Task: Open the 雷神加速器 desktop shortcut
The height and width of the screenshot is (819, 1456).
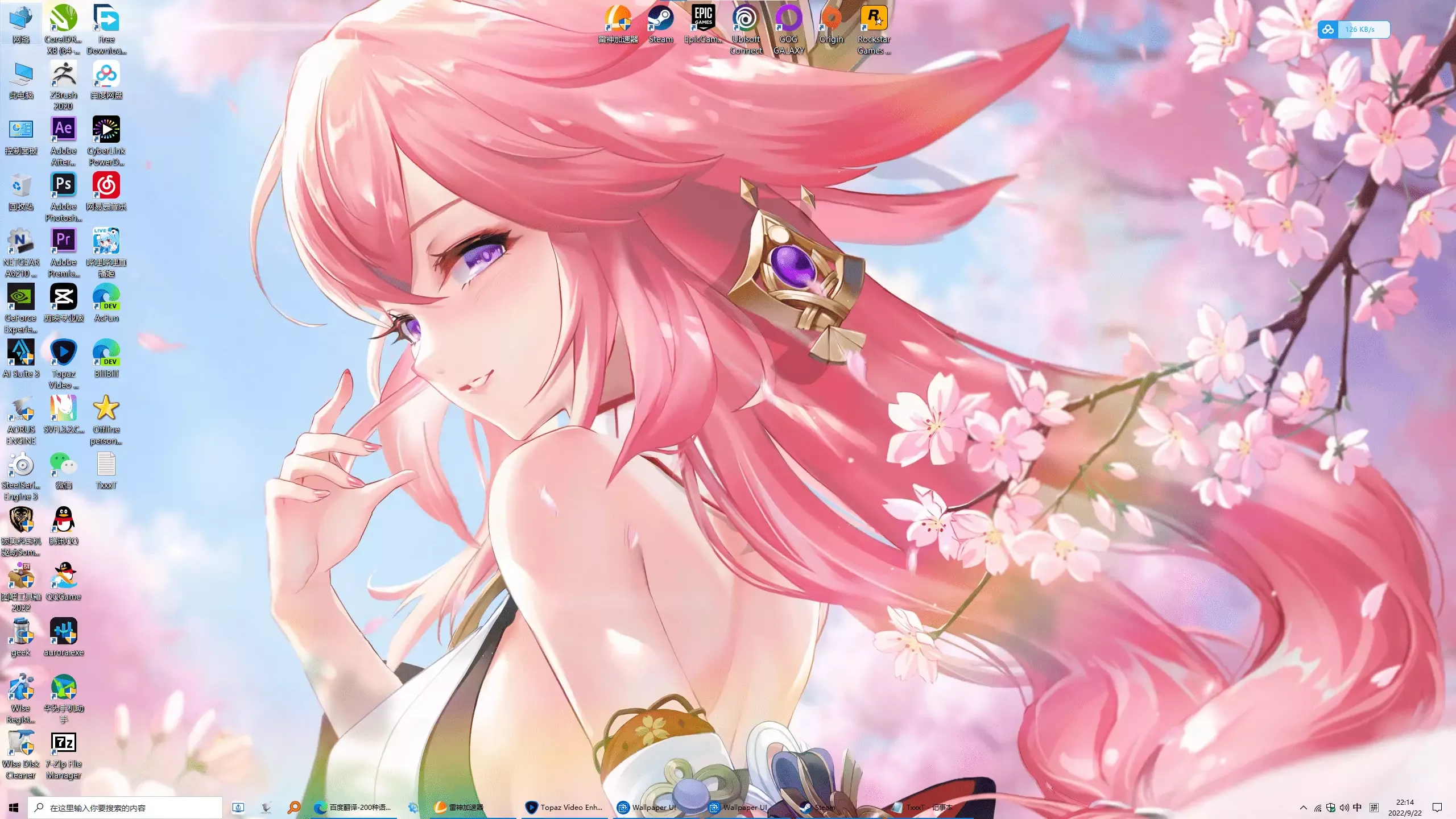Action: [x=618, y=24]
